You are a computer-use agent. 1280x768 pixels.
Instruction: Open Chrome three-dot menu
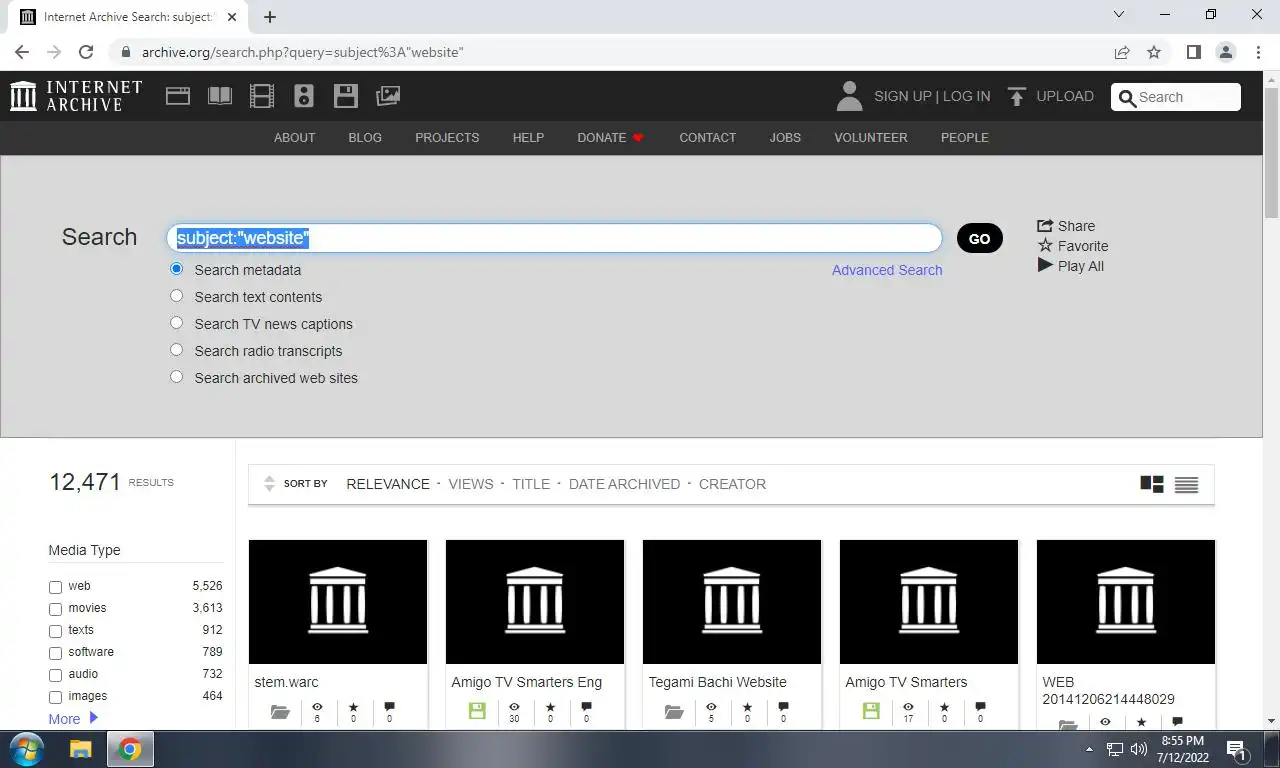(1257, 52)
